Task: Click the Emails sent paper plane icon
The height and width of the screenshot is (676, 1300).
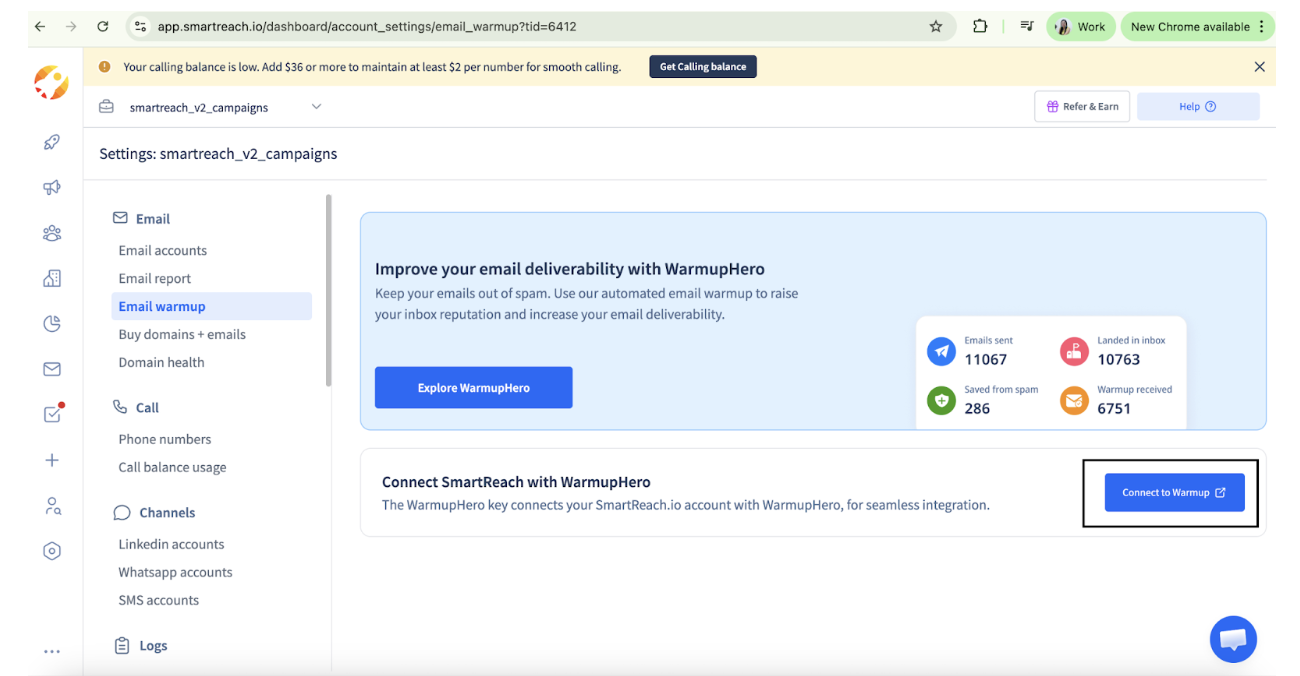Action: pyautogui.click(x=941, y=352)
